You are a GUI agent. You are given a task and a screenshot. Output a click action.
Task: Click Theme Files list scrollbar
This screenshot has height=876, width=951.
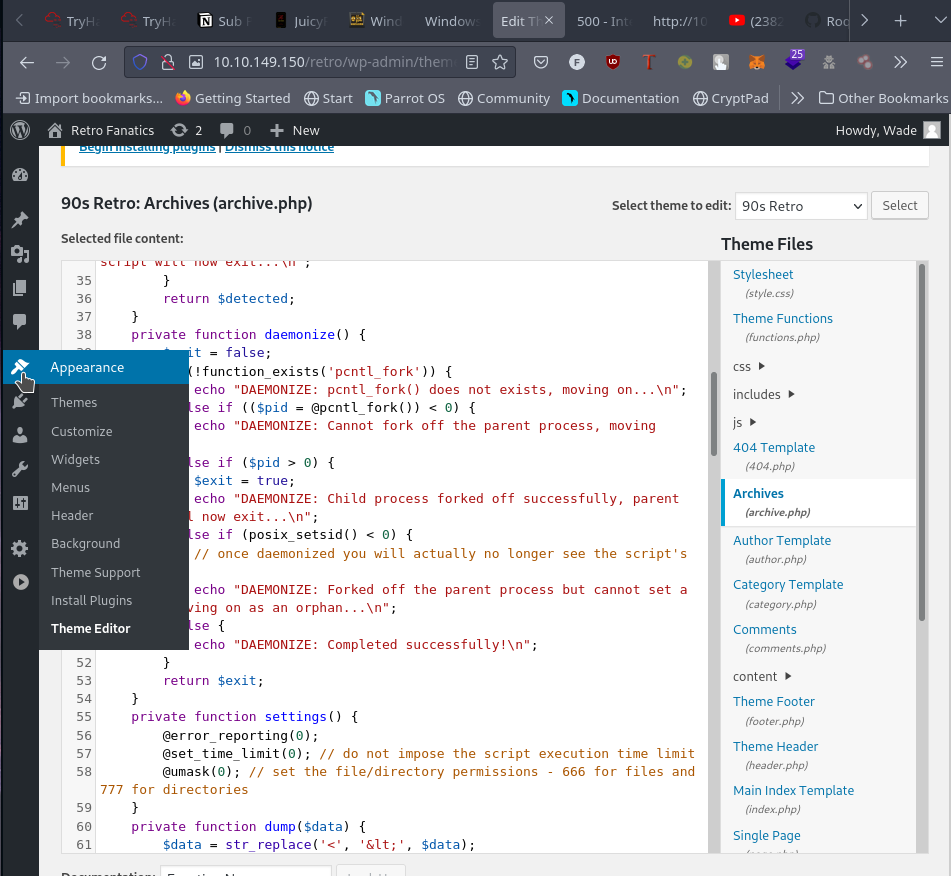[x=922, y=443]
